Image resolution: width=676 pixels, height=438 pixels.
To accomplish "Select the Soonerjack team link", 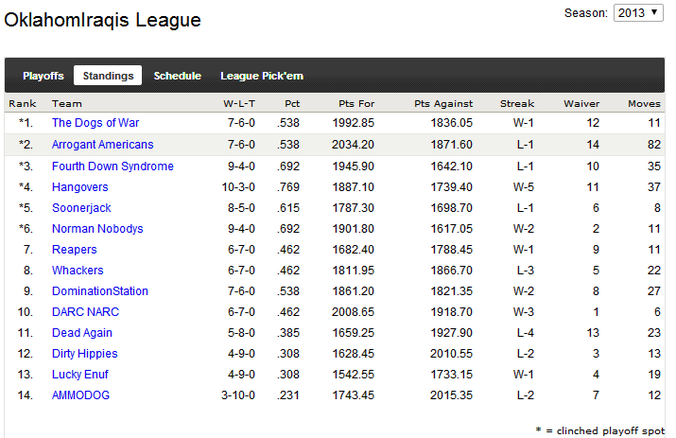I will tap(81, 208).
